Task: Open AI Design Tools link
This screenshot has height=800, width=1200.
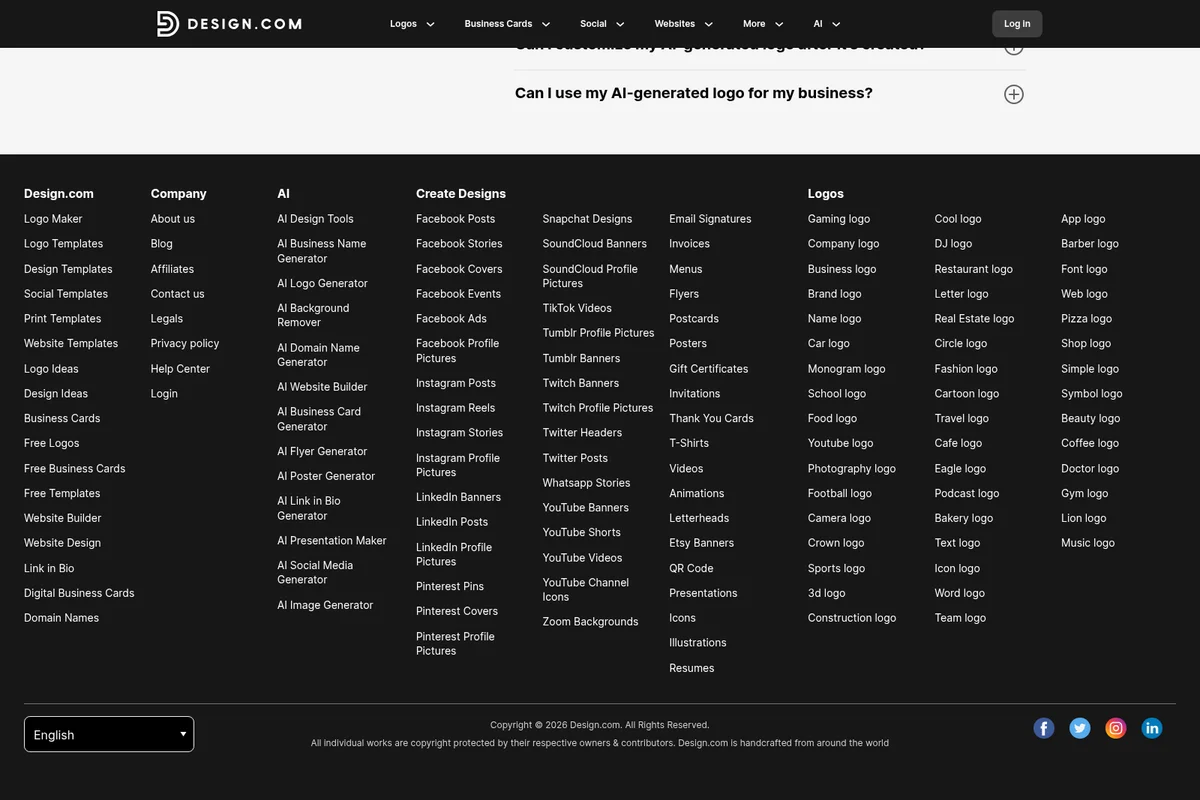Action: pos(315,219)
